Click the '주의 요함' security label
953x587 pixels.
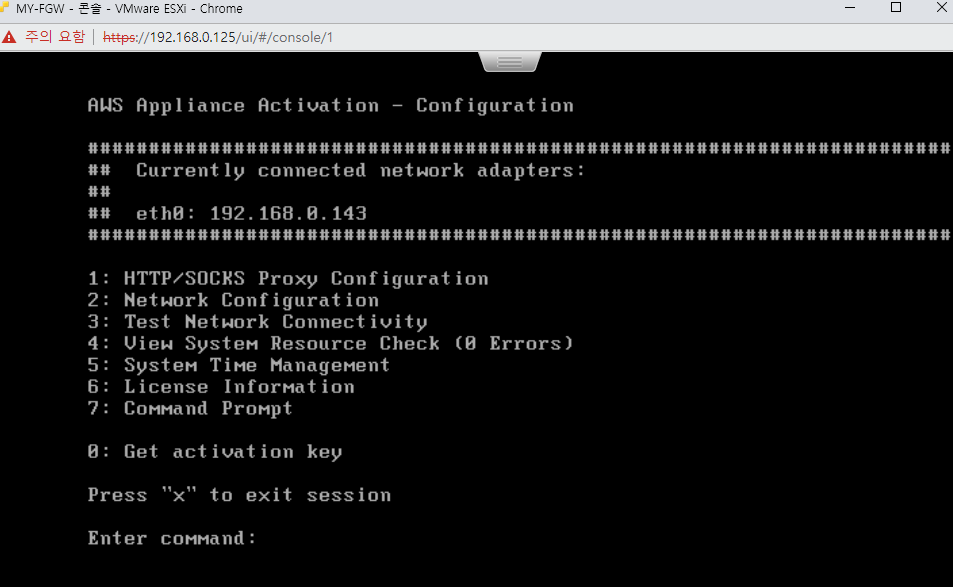click(x=55, y=37)
